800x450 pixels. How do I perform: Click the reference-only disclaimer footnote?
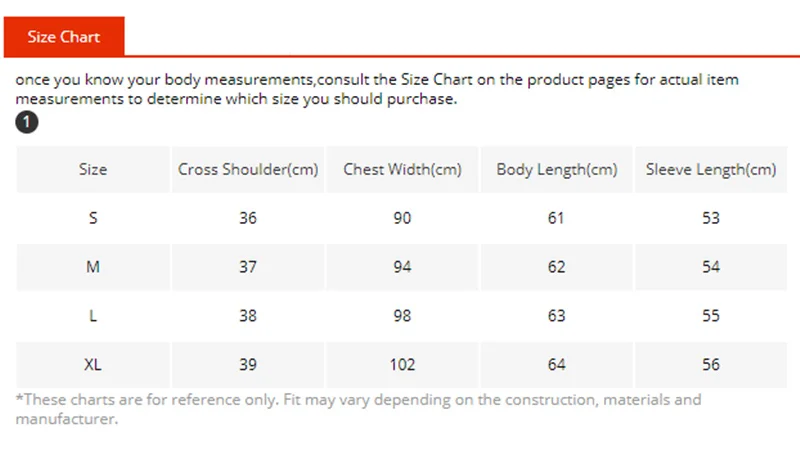[359, 409]
